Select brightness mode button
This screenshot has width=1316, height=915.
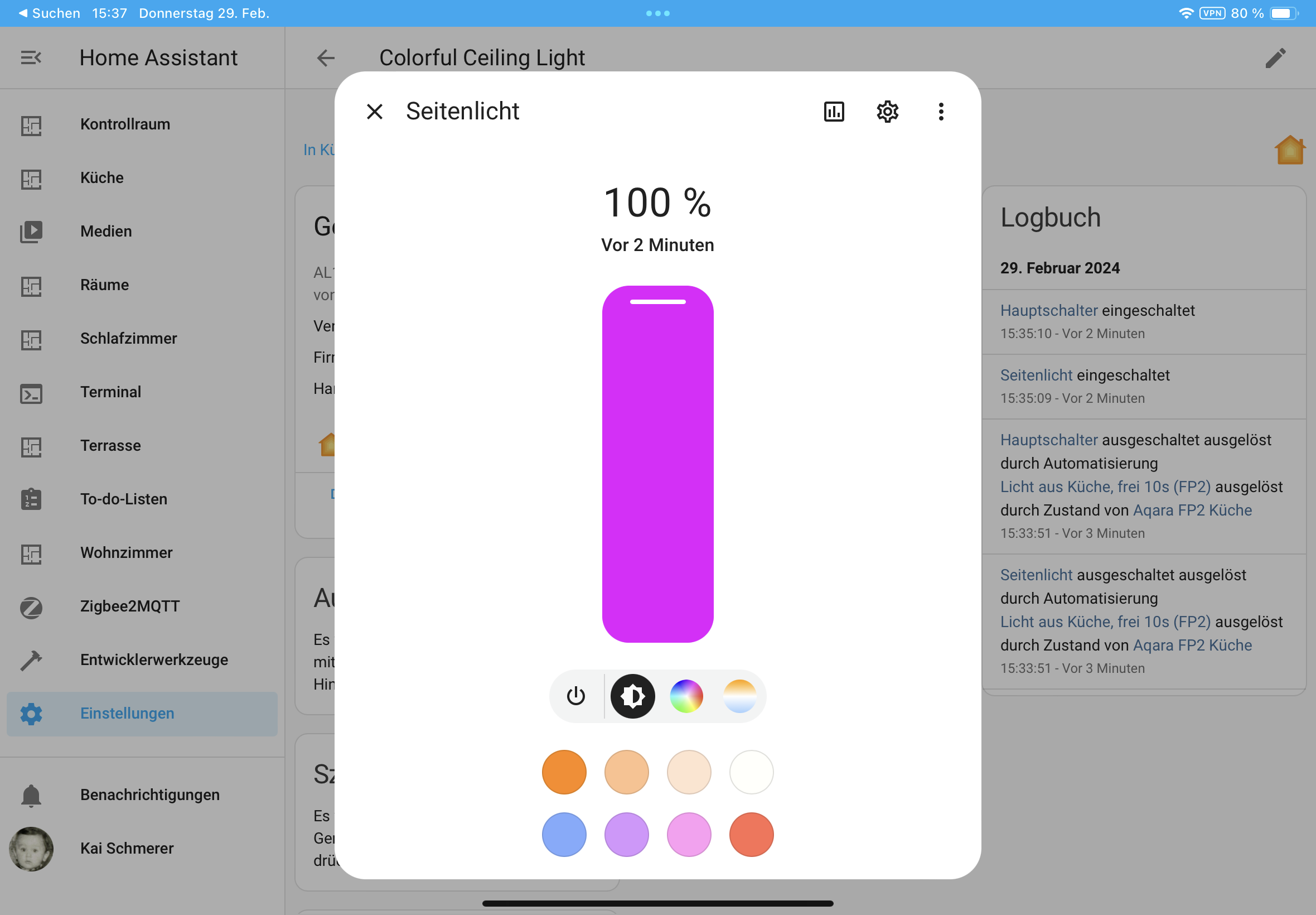[x=632, y=696]
